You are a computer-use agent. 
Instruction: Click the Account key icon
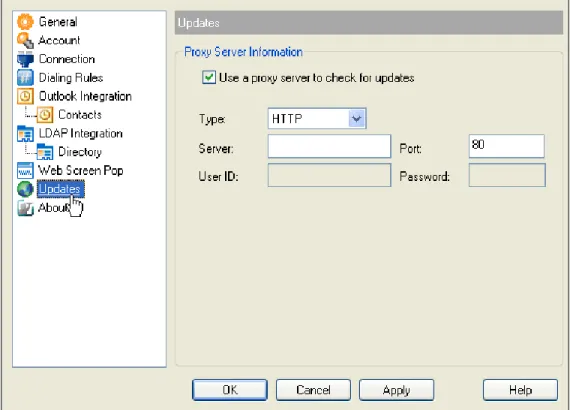[25, 40]
